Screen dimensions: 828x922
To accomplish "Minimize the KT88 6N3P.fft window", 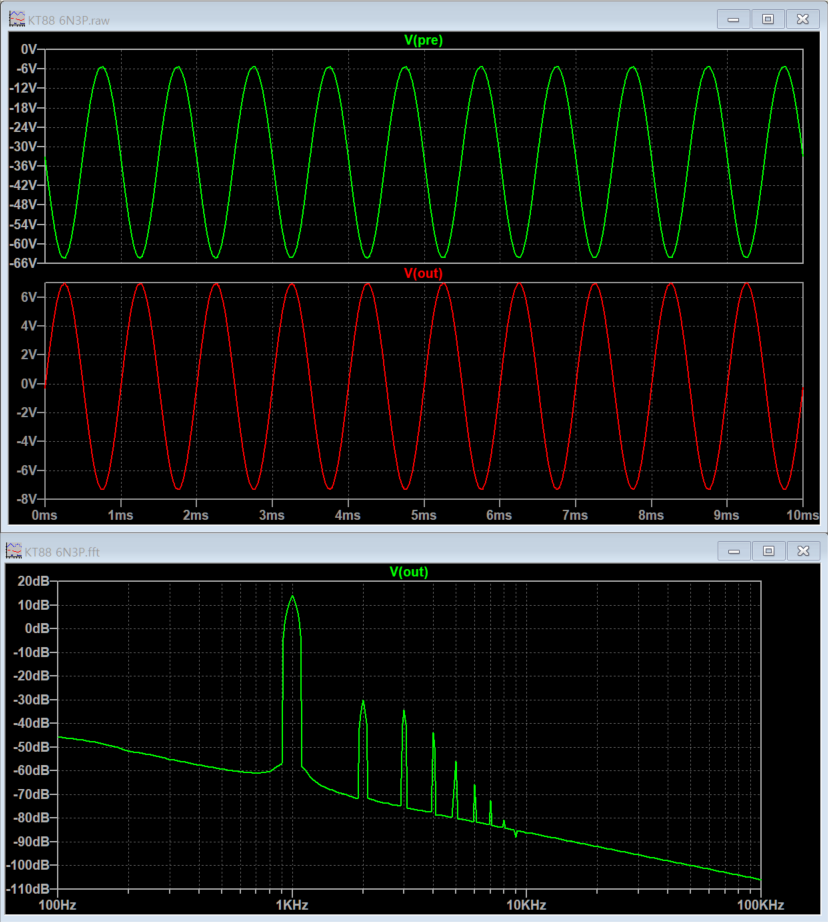I will pos(736,550).
